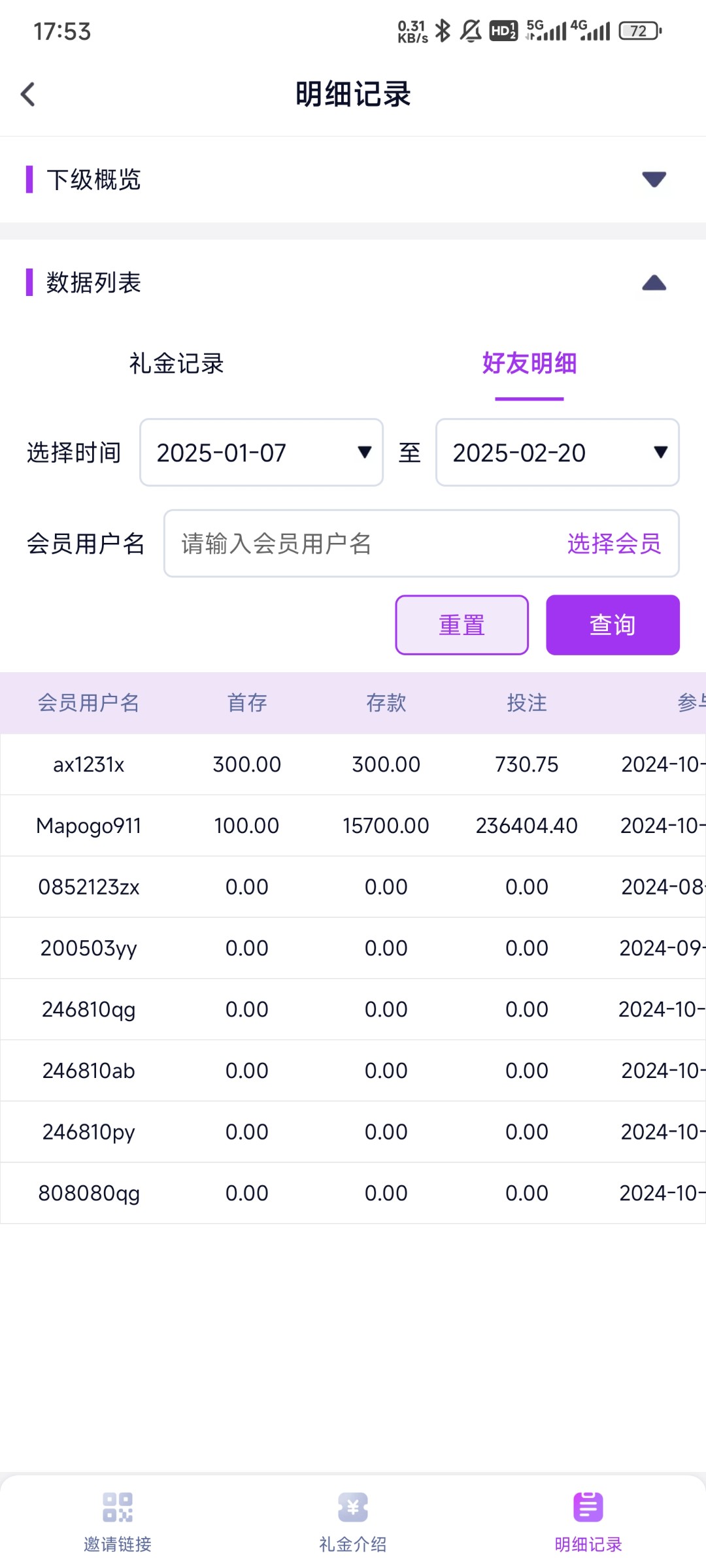Expand the 下级概览 section

(654, 179)
